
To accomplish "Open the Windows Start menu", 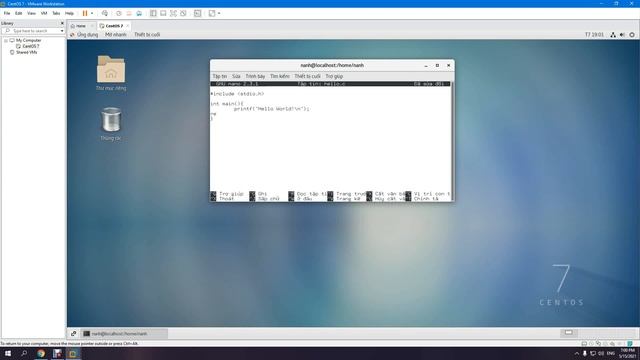I will (x=8, y=353).
